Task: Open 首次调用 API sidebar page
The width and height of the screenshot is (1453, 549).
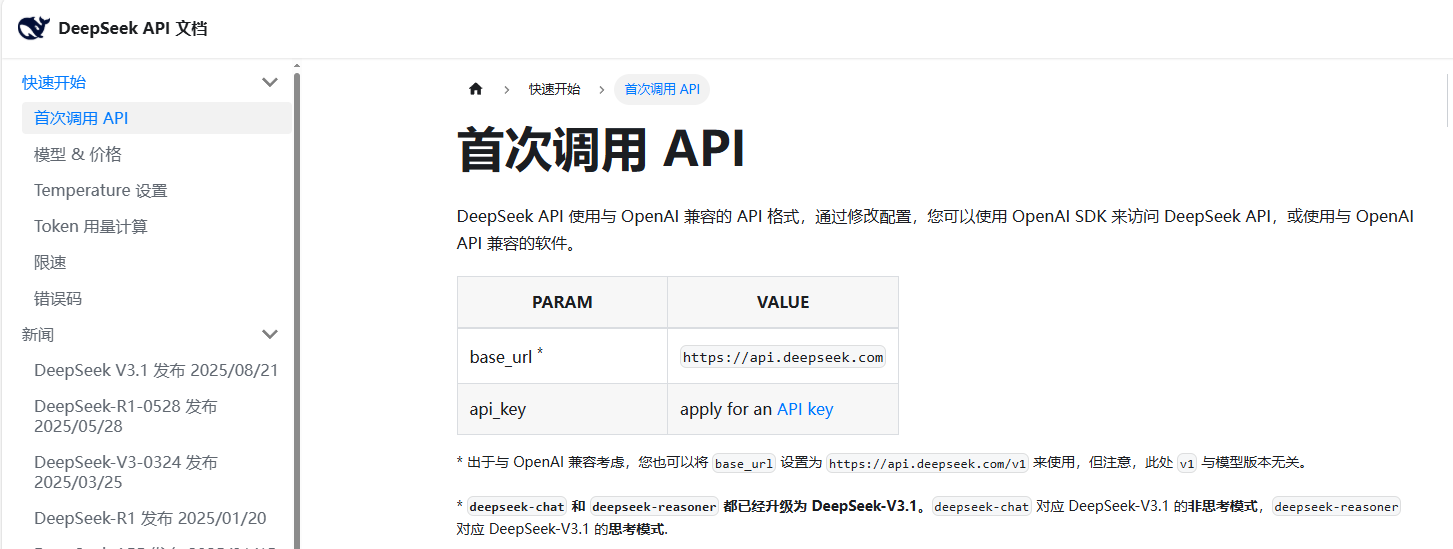Action: [x=157, y=118]
